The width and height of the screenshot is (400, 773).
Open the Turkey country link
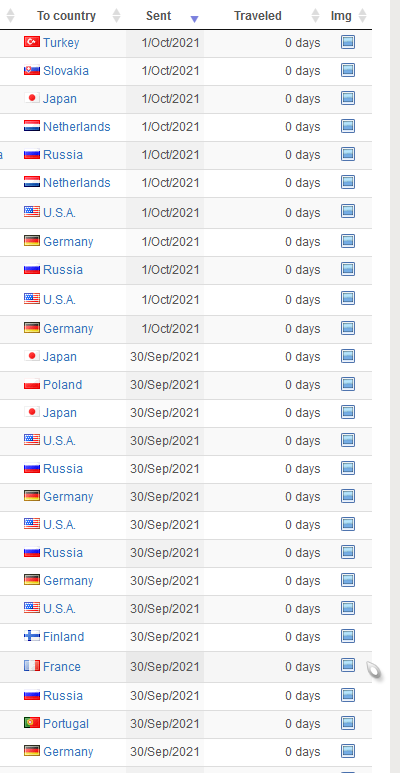coord(61,42)
